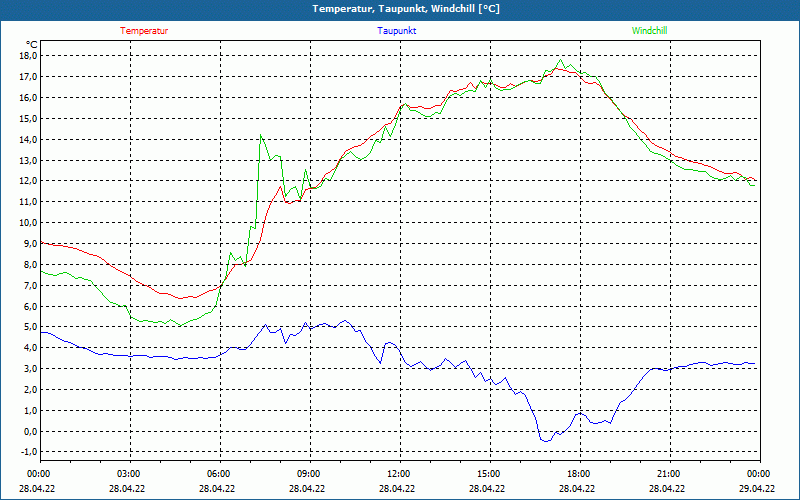Click the blue Taupunkt minimum dip below 0 °C

(546, 441)
